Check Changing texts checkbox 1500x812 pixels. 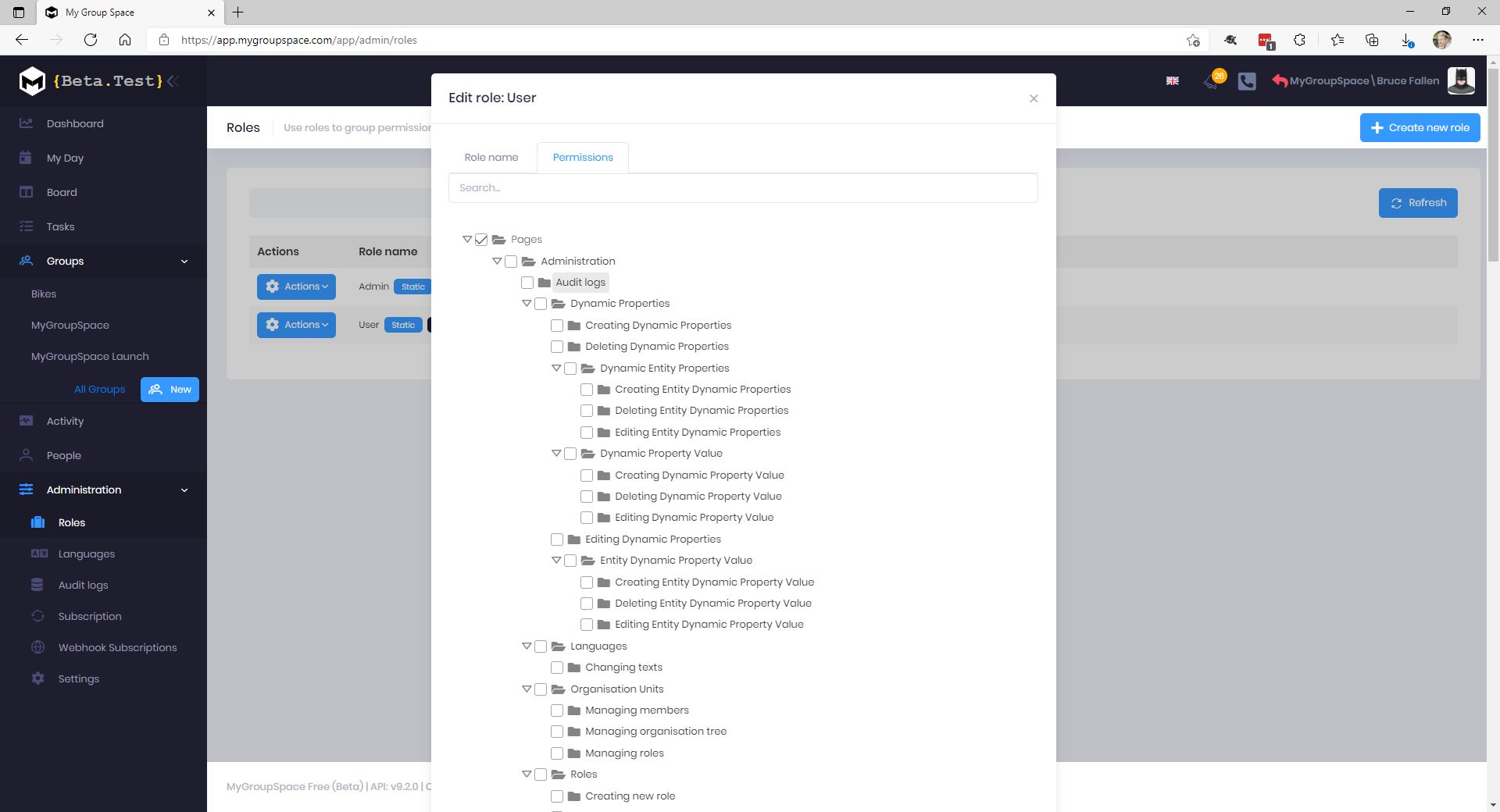tap(557, 668)
